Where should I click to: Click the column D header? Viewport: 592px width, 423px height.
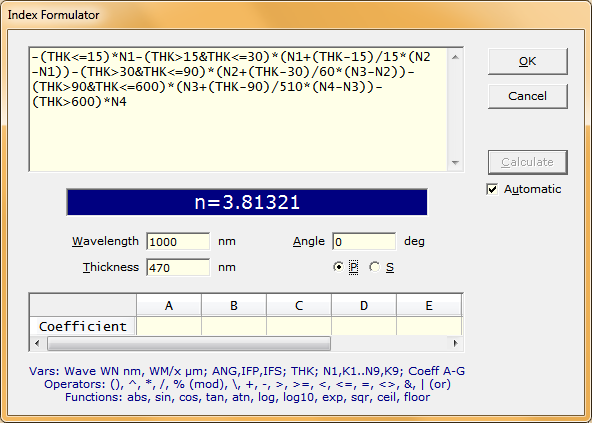pos(364,305)
